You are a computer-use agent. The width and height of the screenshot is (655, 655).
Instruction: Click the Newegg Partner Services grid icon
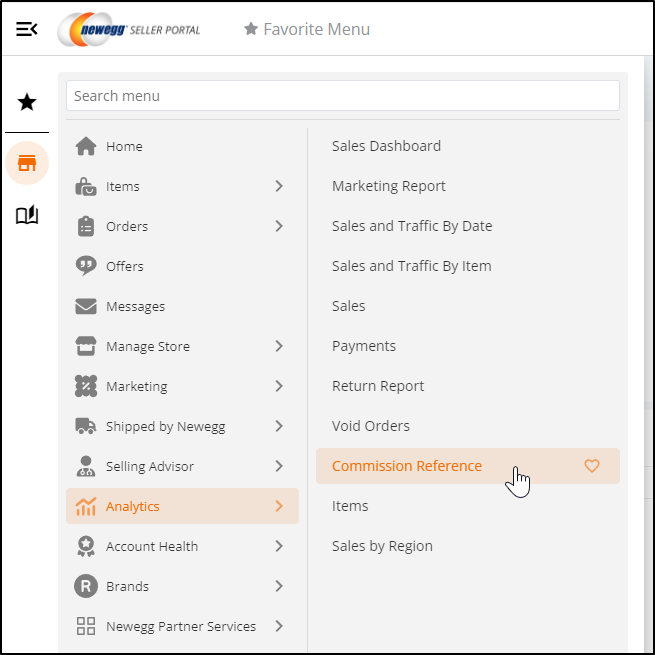(x=86, y=626)
